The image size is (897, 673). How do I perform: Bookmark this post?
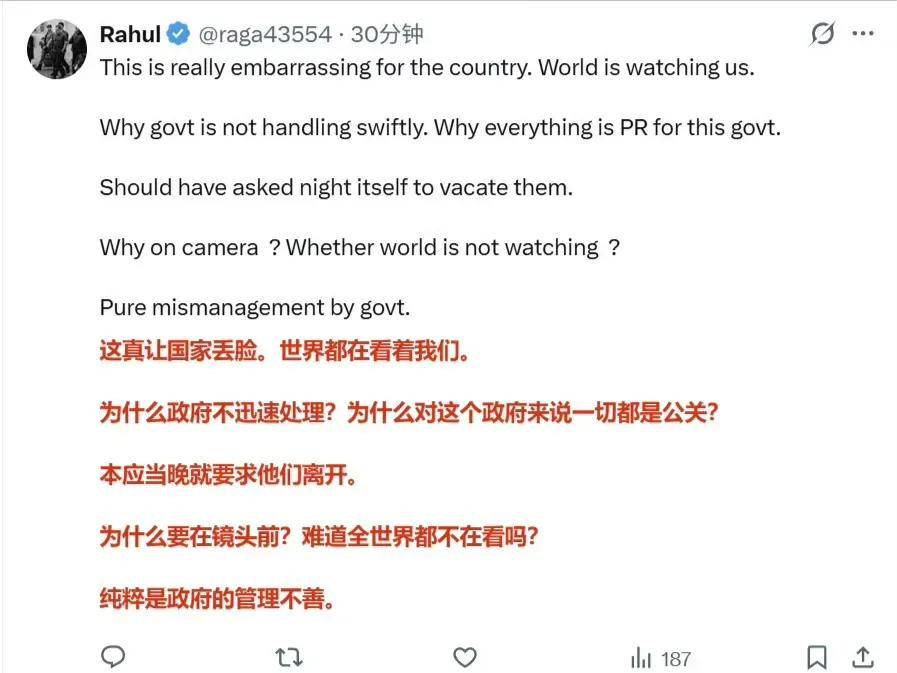[x=816, y=657]
